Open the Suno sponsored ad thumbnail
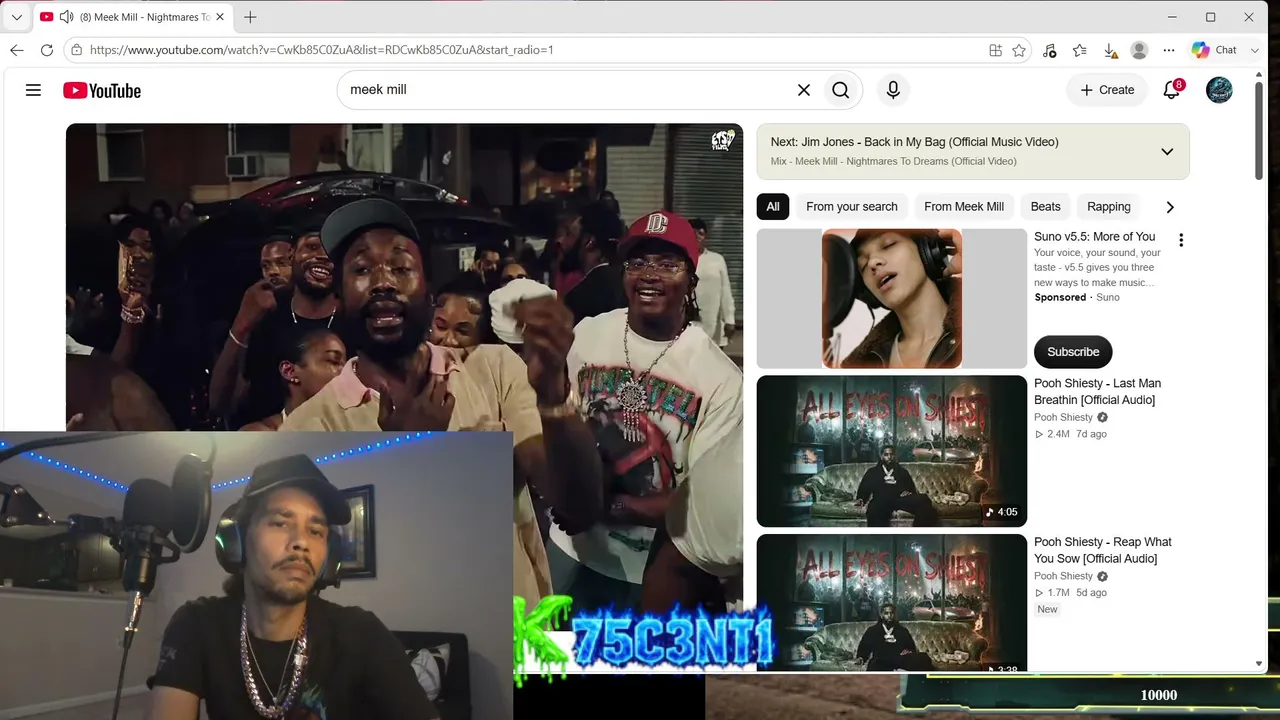 892,299
